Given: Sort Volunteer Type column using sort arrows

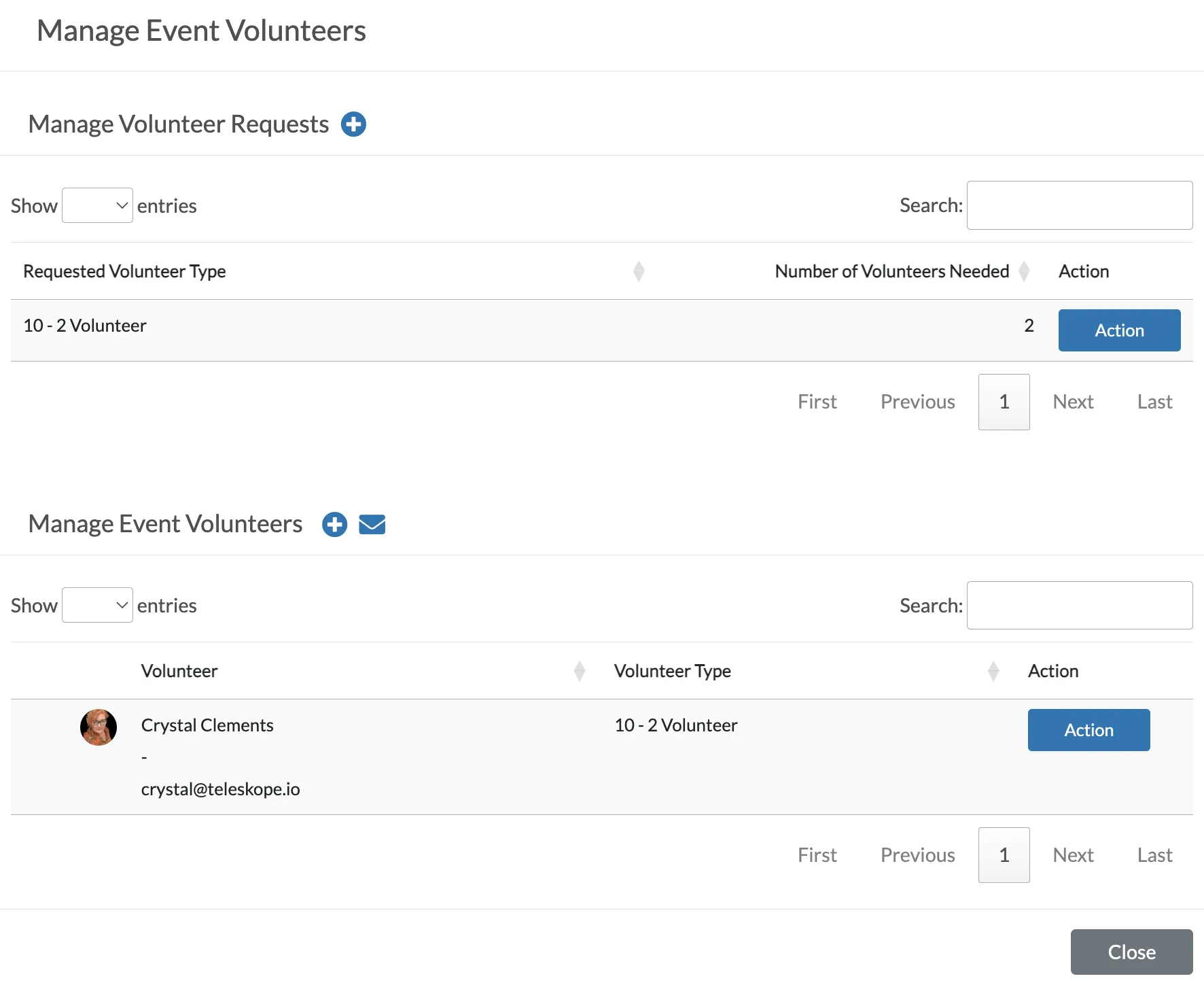Looking at the screenshot, I should coord(993,671).
